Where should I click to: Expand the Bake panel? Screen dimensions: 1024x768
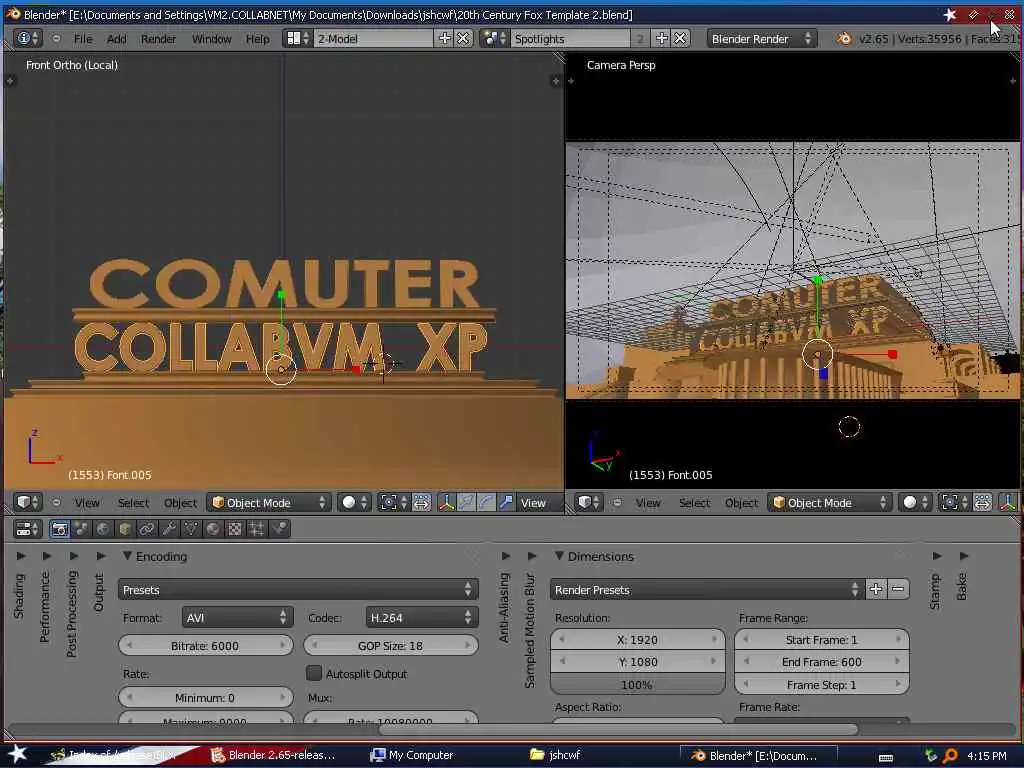point(964,556)
